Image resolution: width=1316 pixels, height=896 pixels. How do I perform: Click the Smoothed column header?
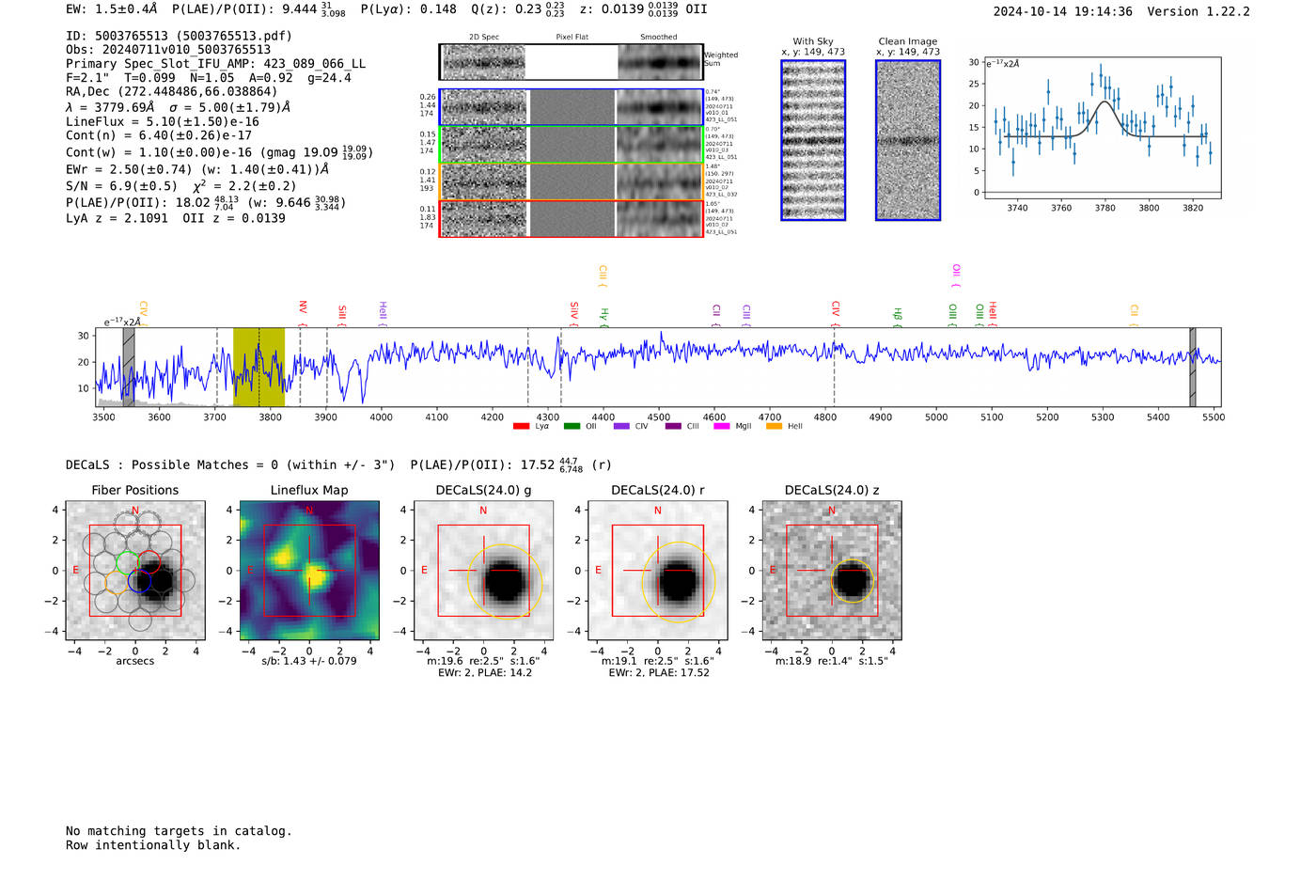point(658,37)
